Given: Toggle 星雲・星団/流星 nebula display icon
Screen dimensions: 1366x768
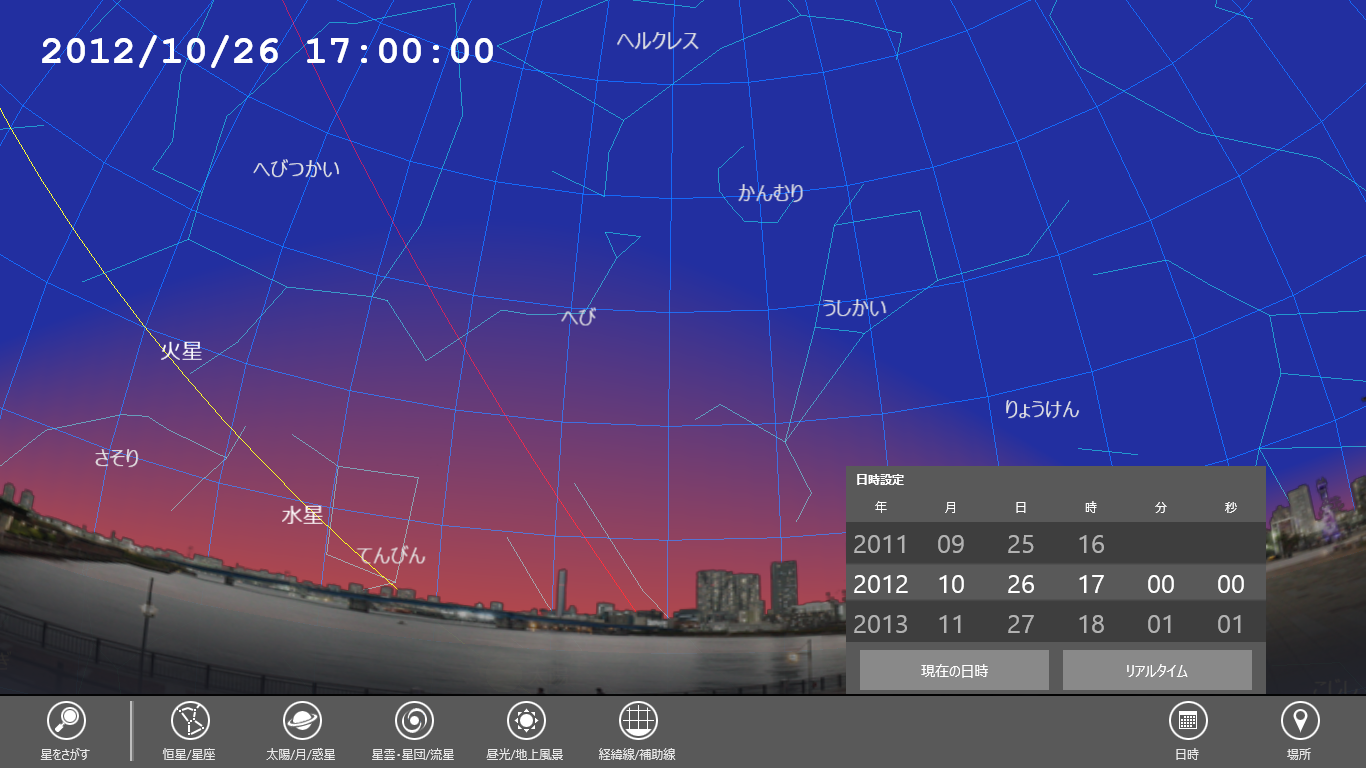Looking at the screenshot, I should pos(413,720).
